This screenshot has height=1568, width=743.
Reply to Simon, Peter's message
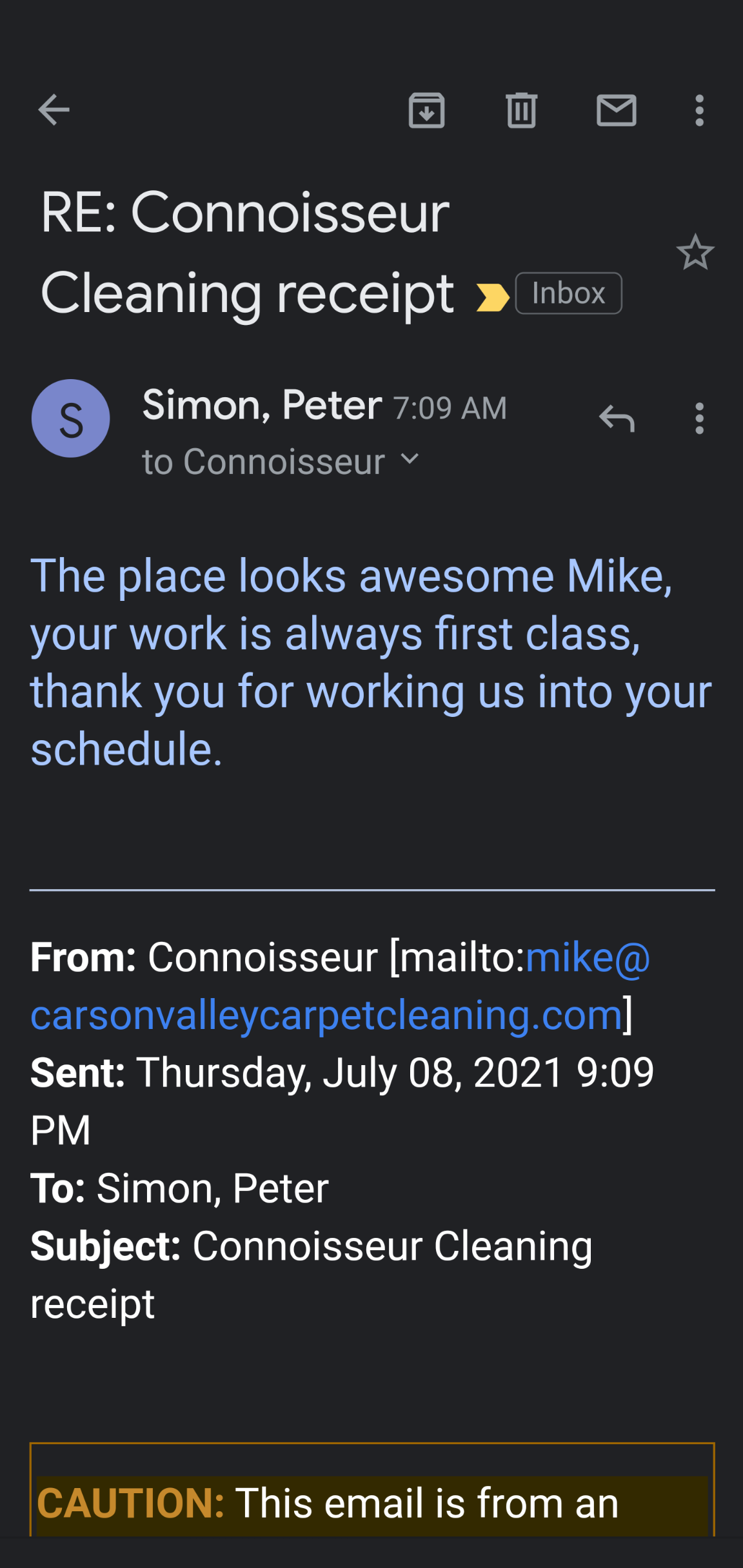click(616, 418)
